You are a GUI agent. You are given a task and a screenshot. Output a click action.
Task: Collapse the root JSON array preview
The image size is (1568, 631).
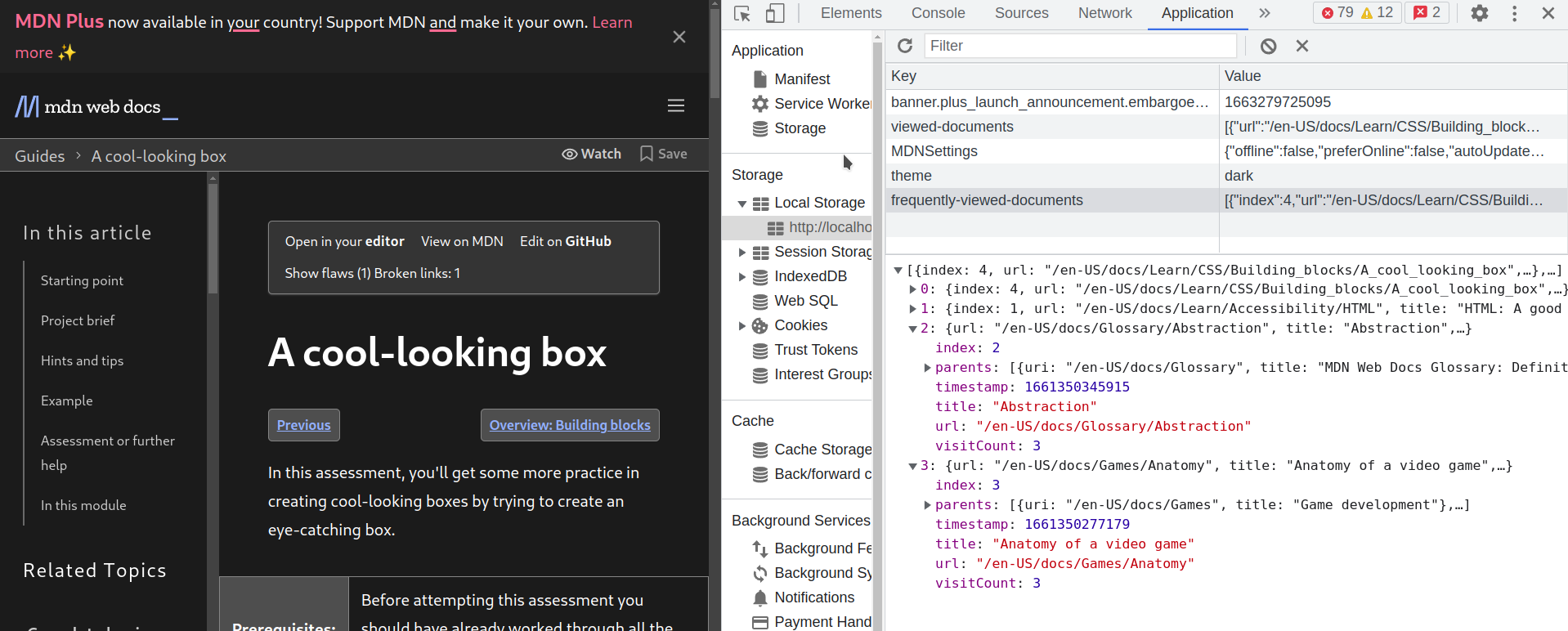(x=898, y=271)
